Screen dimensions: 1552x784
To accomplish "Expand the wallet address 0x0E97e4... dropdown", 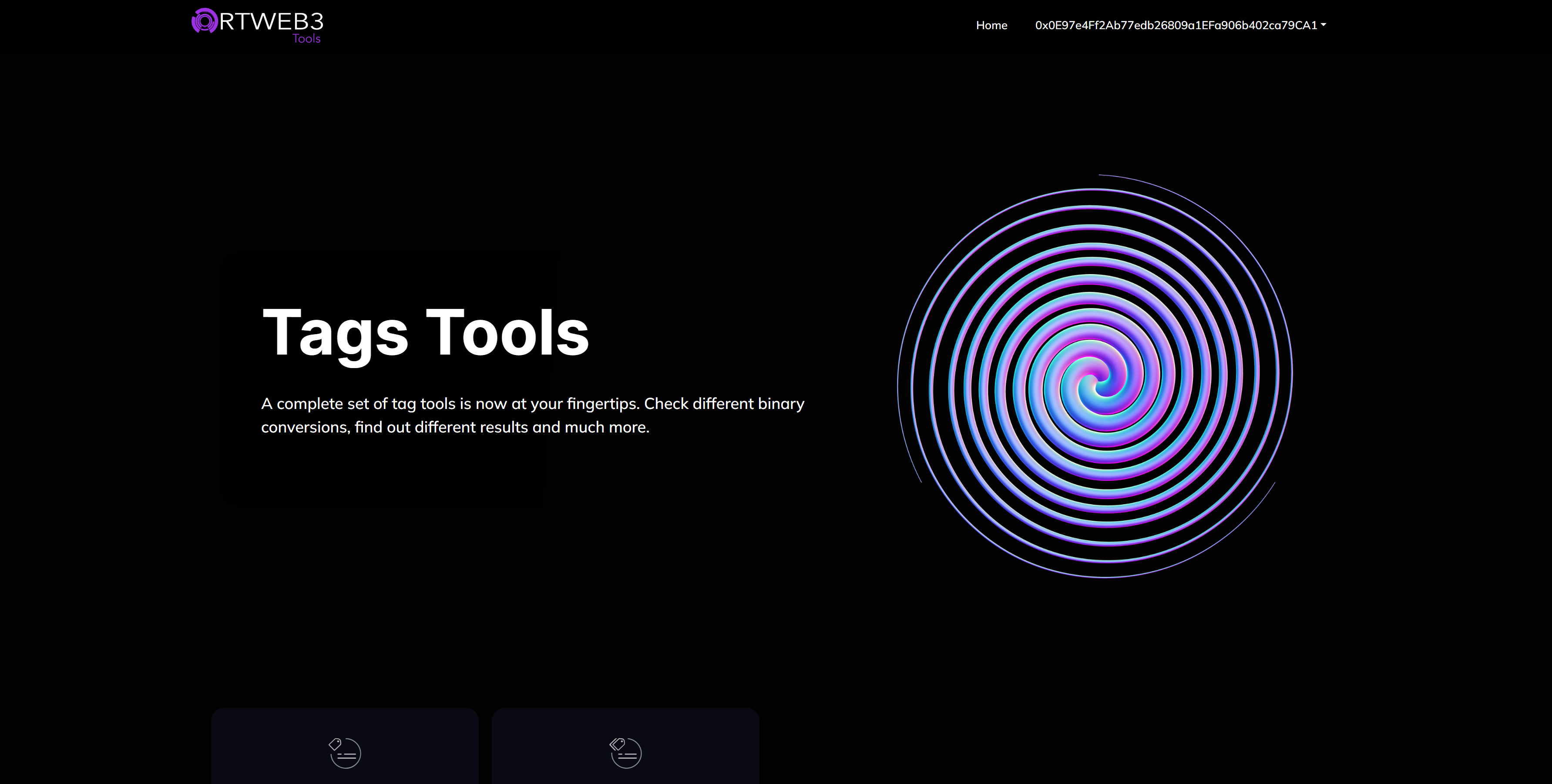I will [x=1176, y=25].
